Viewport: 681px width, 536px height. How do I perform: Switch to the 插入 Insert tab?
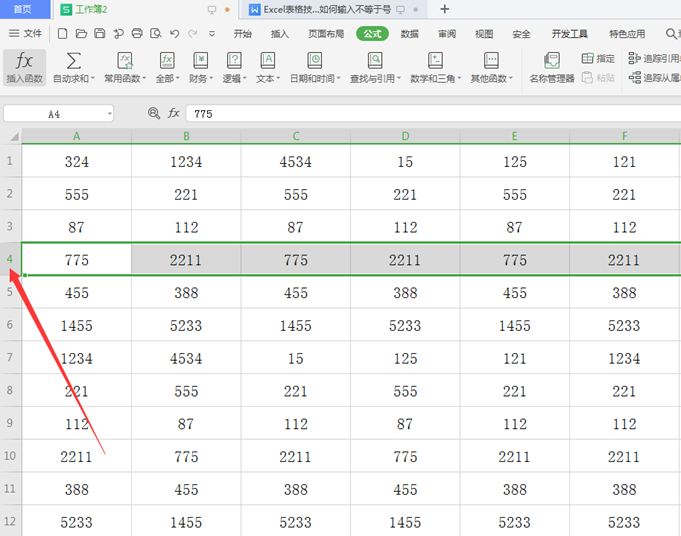pos(280,34)
